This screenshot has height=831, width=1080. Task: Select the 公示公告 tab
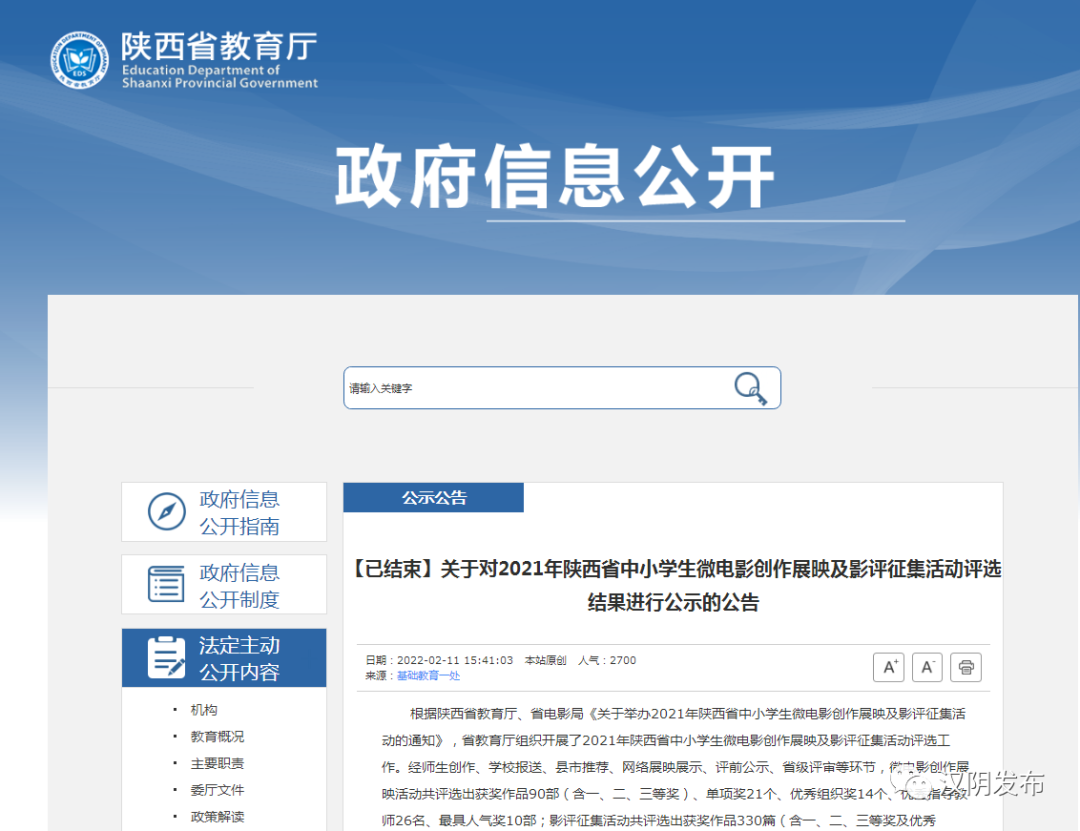click(433, 497)
